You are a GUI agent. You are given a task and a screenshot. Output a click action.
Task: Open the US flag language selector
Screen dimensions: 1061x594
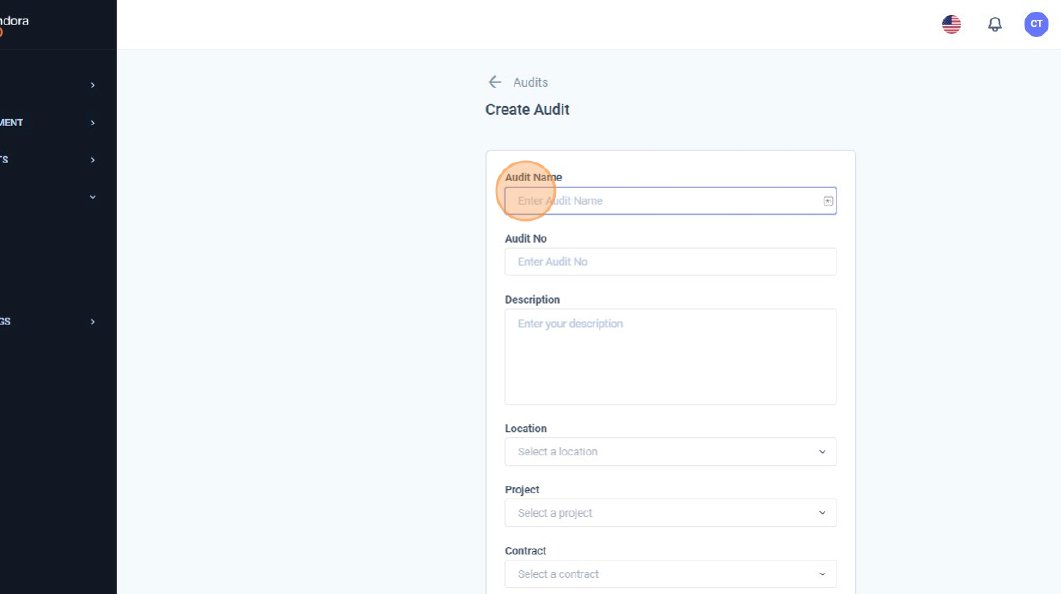(x=951, y=25)
